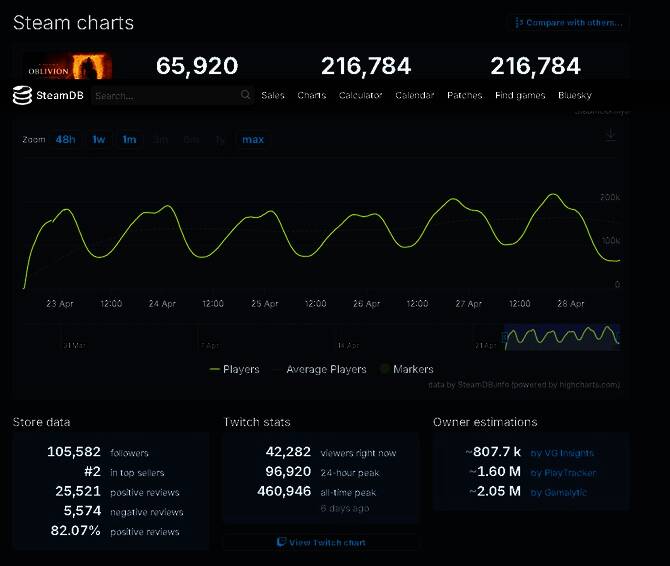Open the Calculator menu item
Image resolution: width=670 pixels, height=566 pixels.
point(360,96)
